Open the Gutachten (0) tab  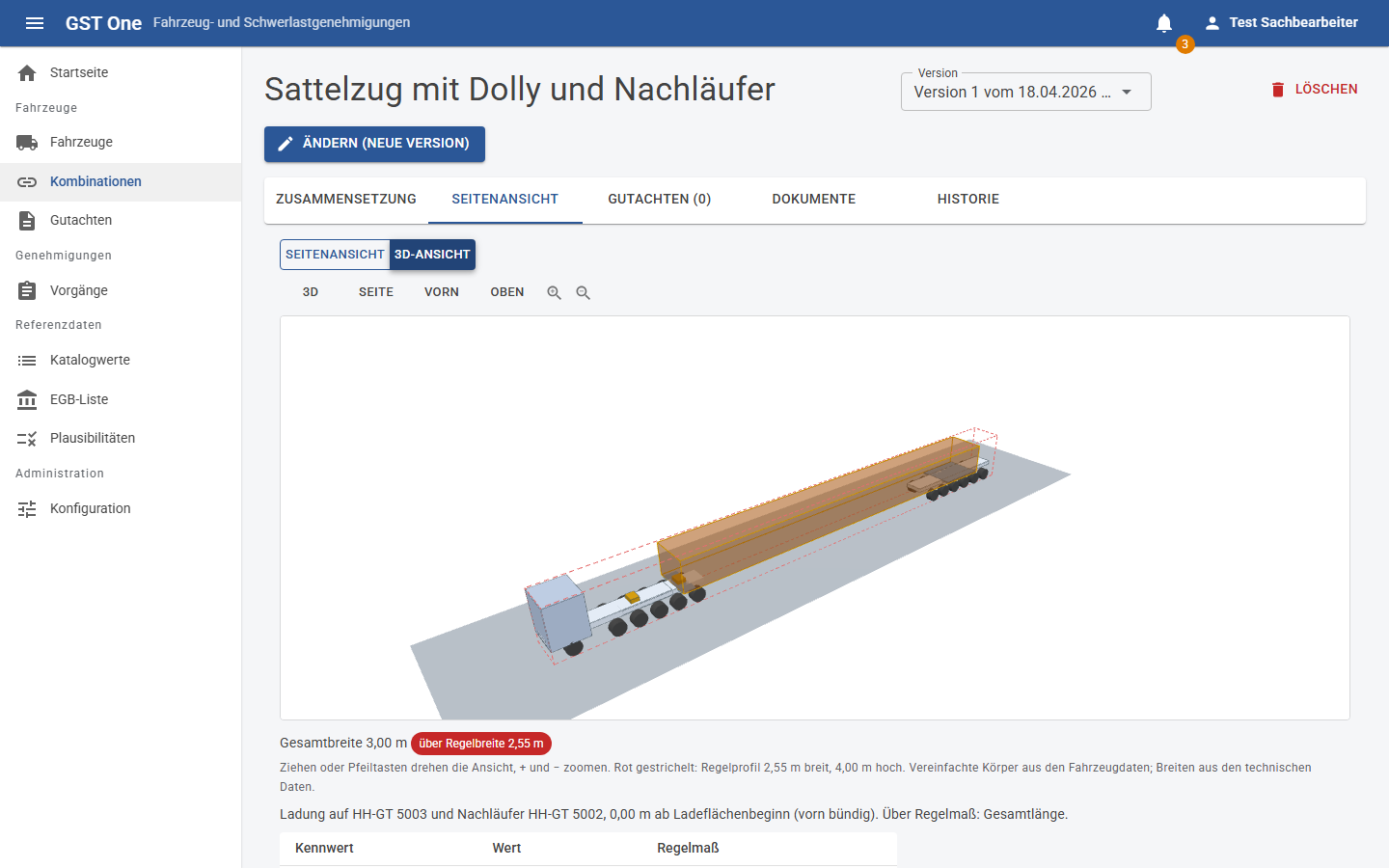pyautogui.click(x=660, y=200)
